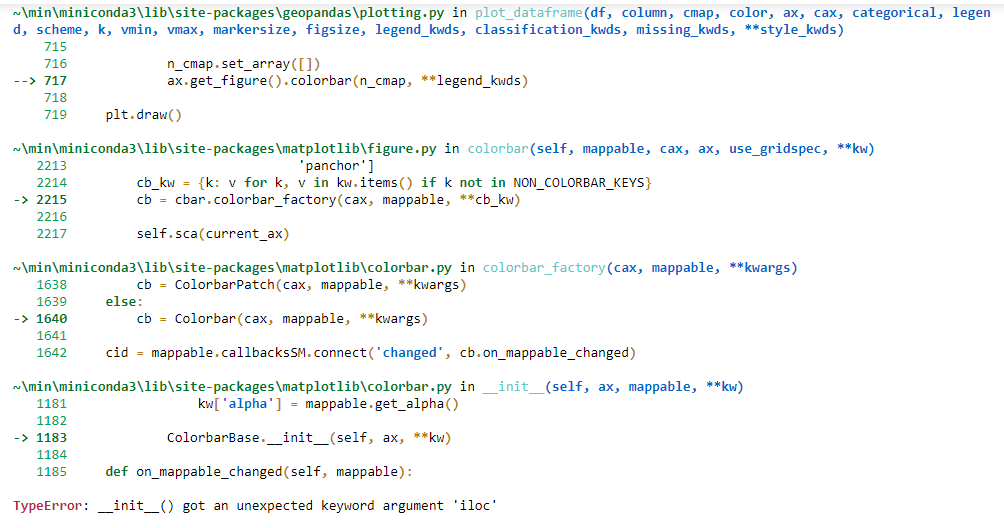
Task: Select the cb_kw dictionary comprehension on line 2214
Action: click(394, 183)
